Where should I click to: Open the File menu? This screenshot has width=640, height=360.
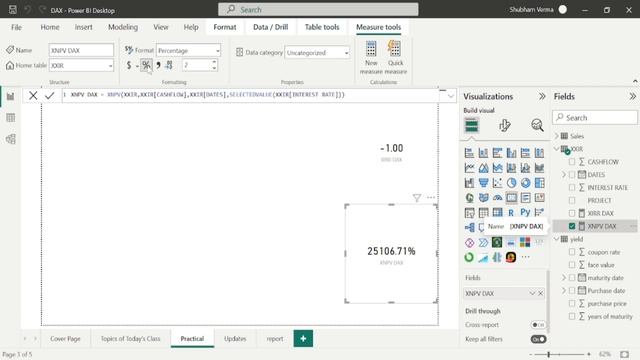(16, 27)
